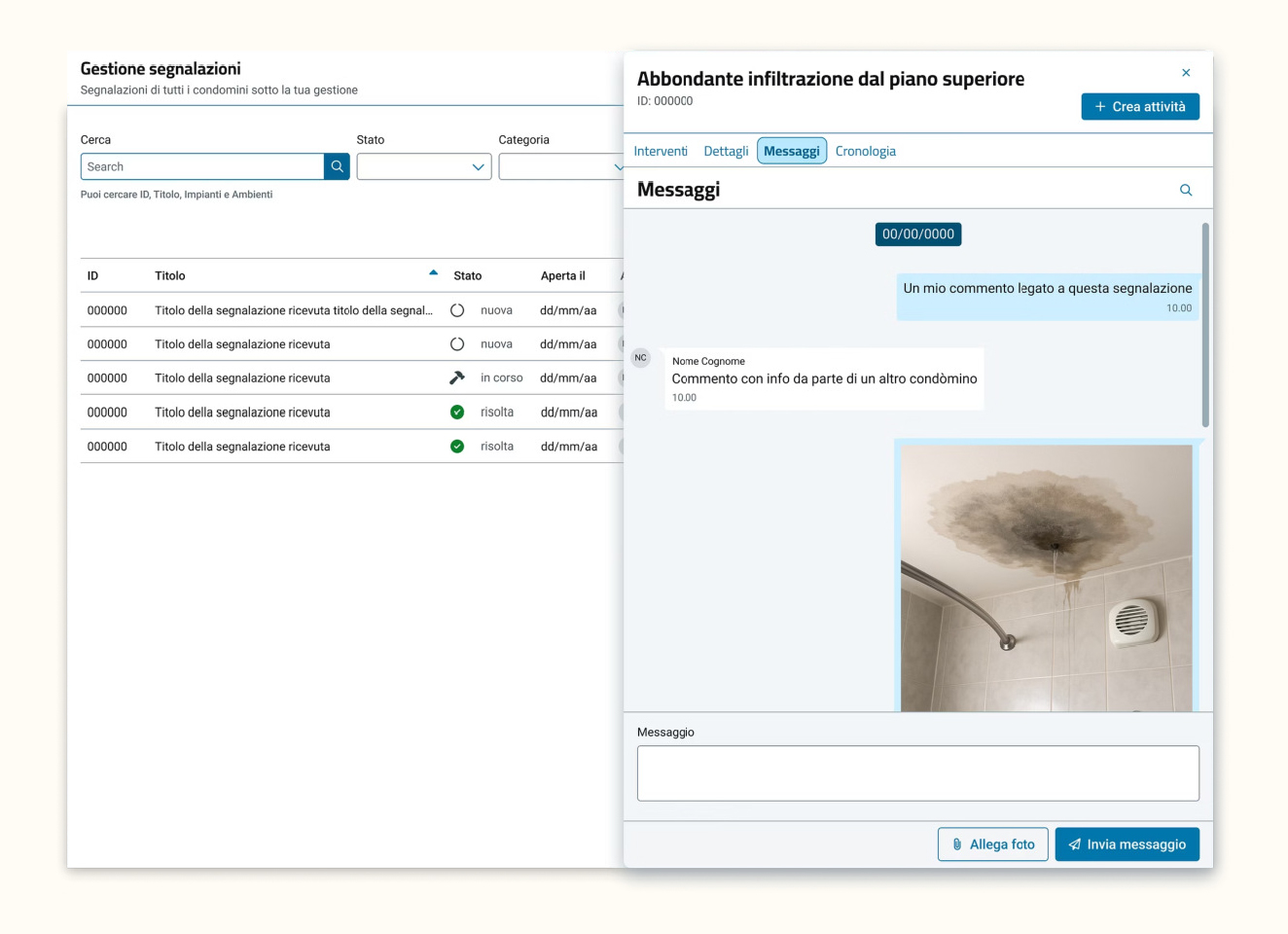Click the messages panel vertical scrollbar

(x=1205, y=325)
